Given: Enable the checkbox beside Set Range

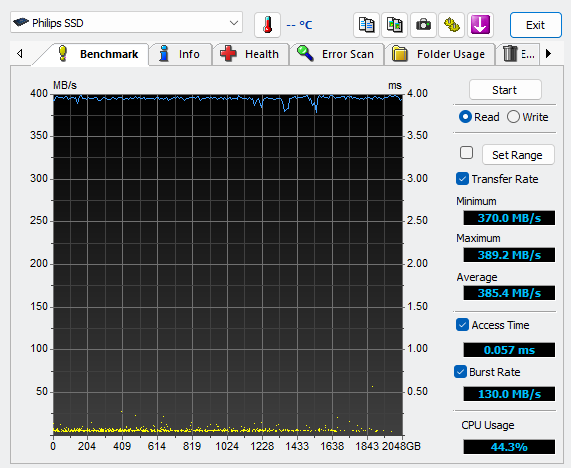Looking at the screenshot, I should (x=466, y=153).
